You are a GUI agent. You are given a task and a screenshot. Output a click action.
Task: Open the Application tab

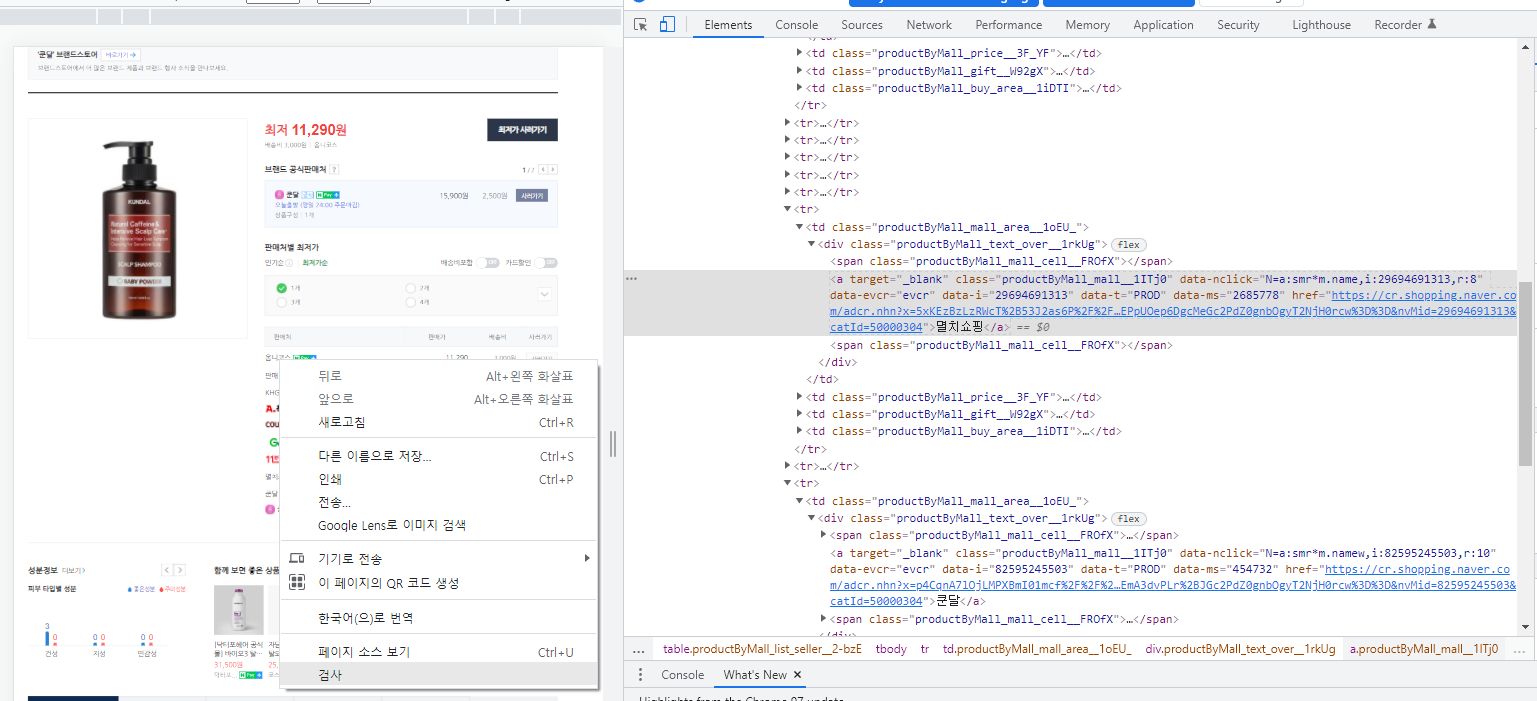(x=1163, y=25)
